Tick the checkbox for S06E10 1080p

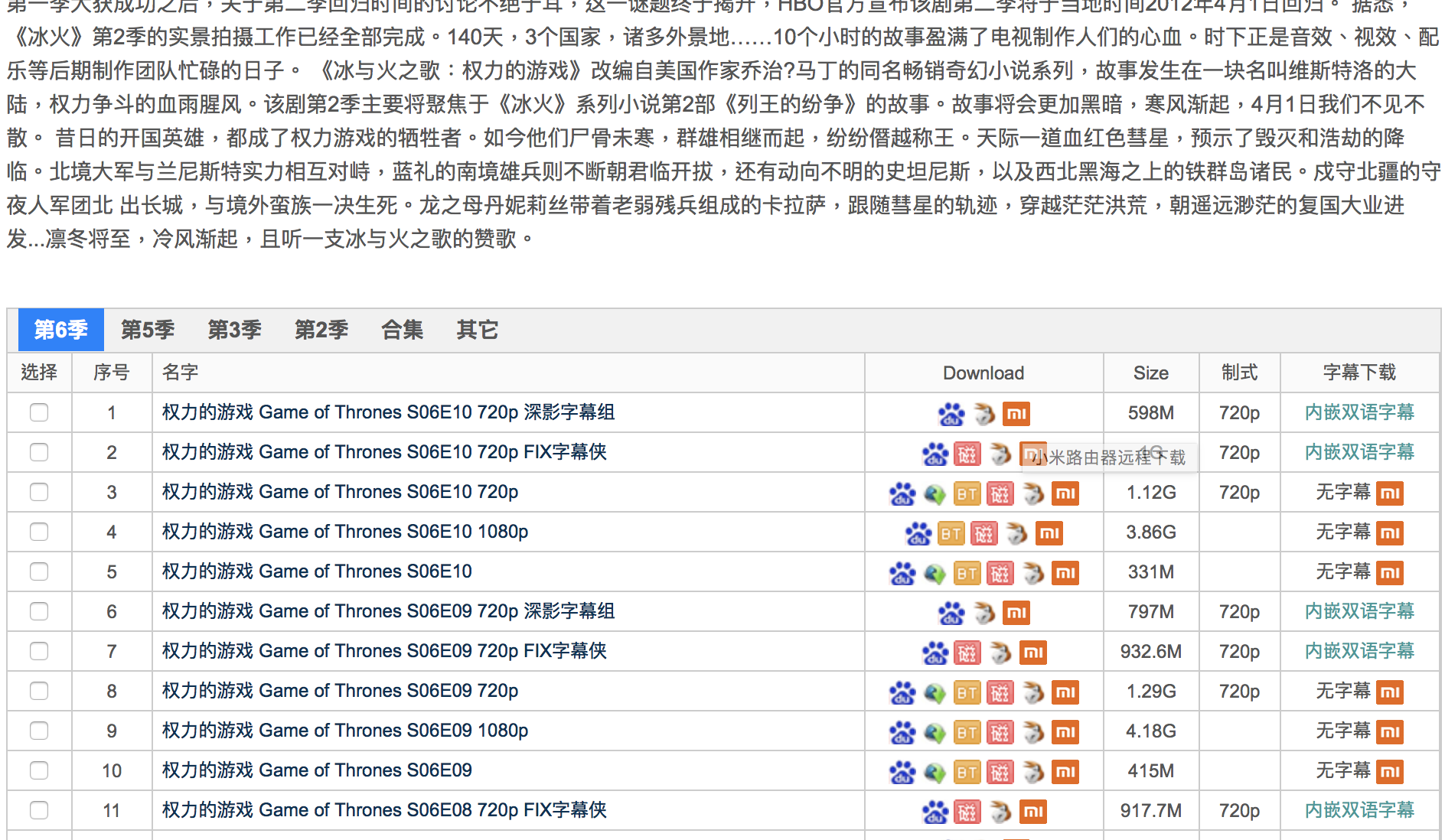39,532
